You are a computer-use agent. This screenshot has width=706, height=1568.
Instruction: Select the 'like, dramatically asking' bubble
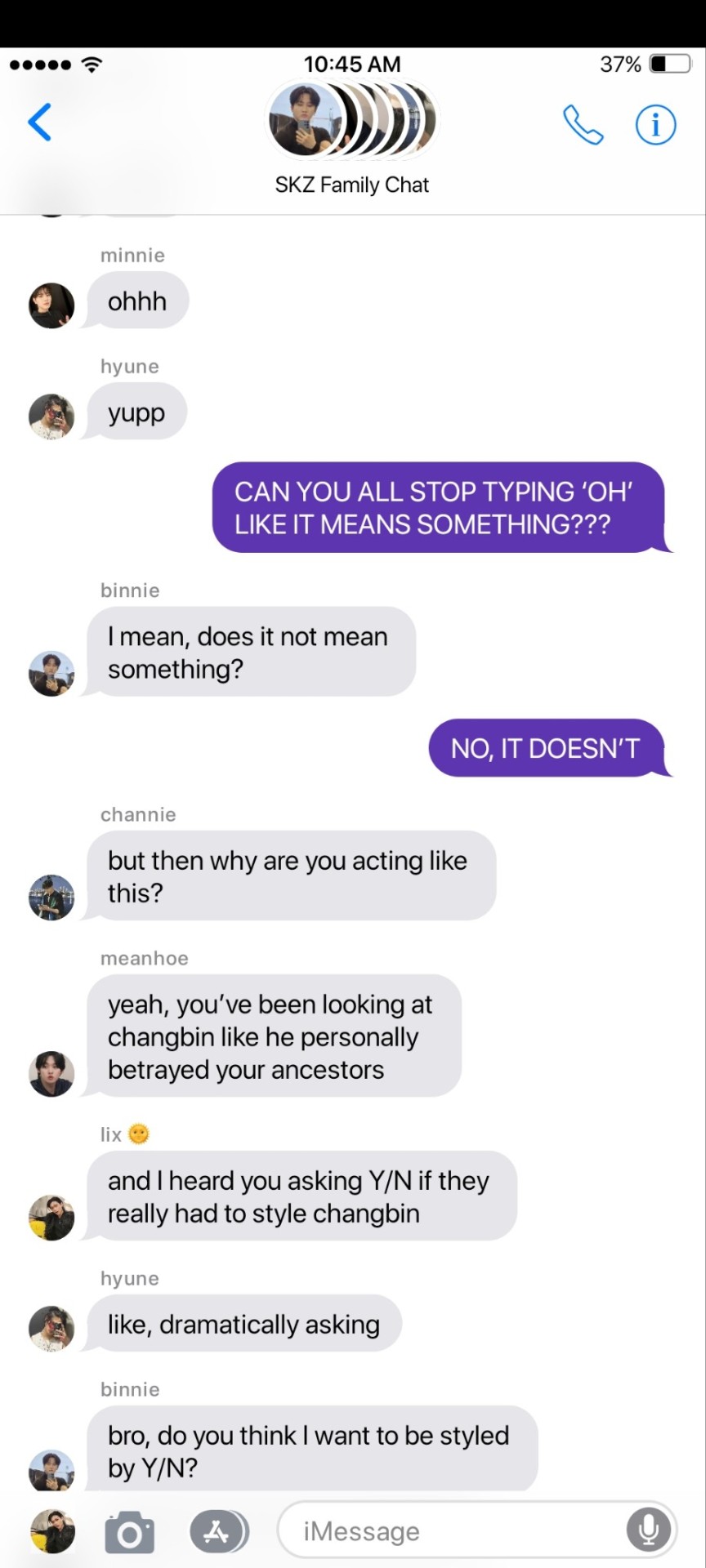coord(244,1324)
